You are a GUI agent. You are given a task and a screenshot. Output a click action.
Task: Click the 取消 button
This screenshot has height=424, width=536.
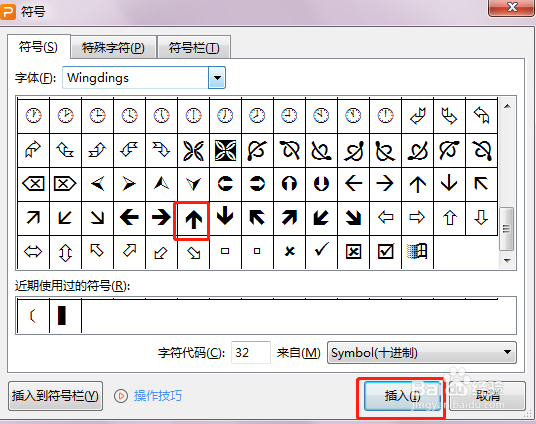coord(488,396)
